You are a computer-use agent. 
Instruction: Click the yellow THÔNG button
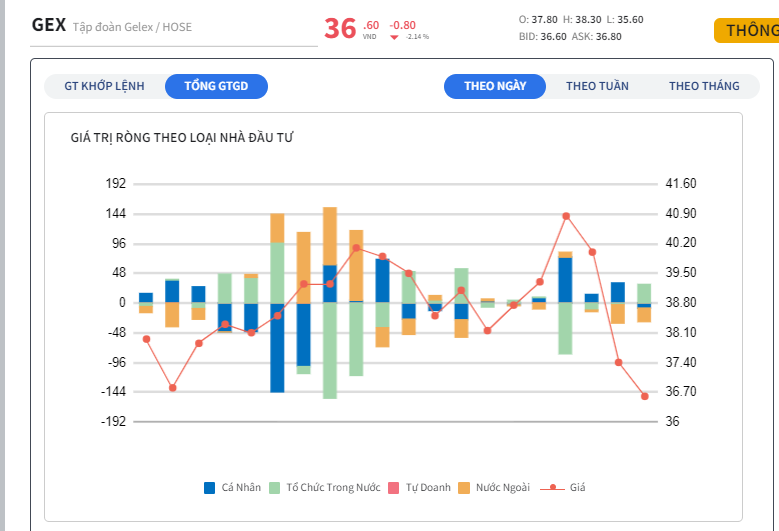pos(749,30)
